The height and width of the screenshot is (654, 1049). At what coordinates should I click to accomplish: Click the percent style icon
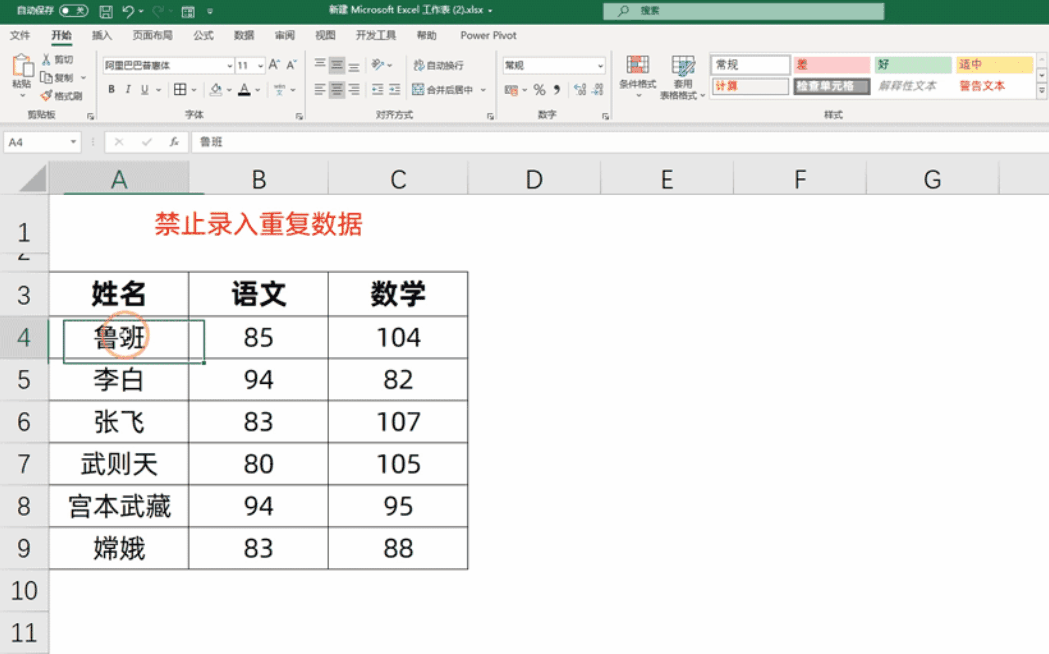coord(539,90)
